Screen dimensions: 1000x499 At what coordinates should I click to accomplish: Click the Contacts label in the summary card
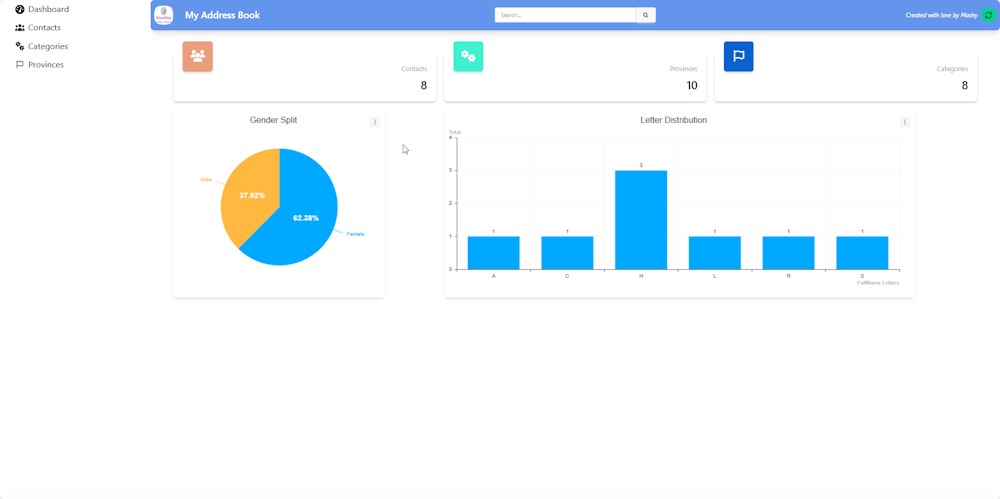pyautogui.click(x=414, y=69)
